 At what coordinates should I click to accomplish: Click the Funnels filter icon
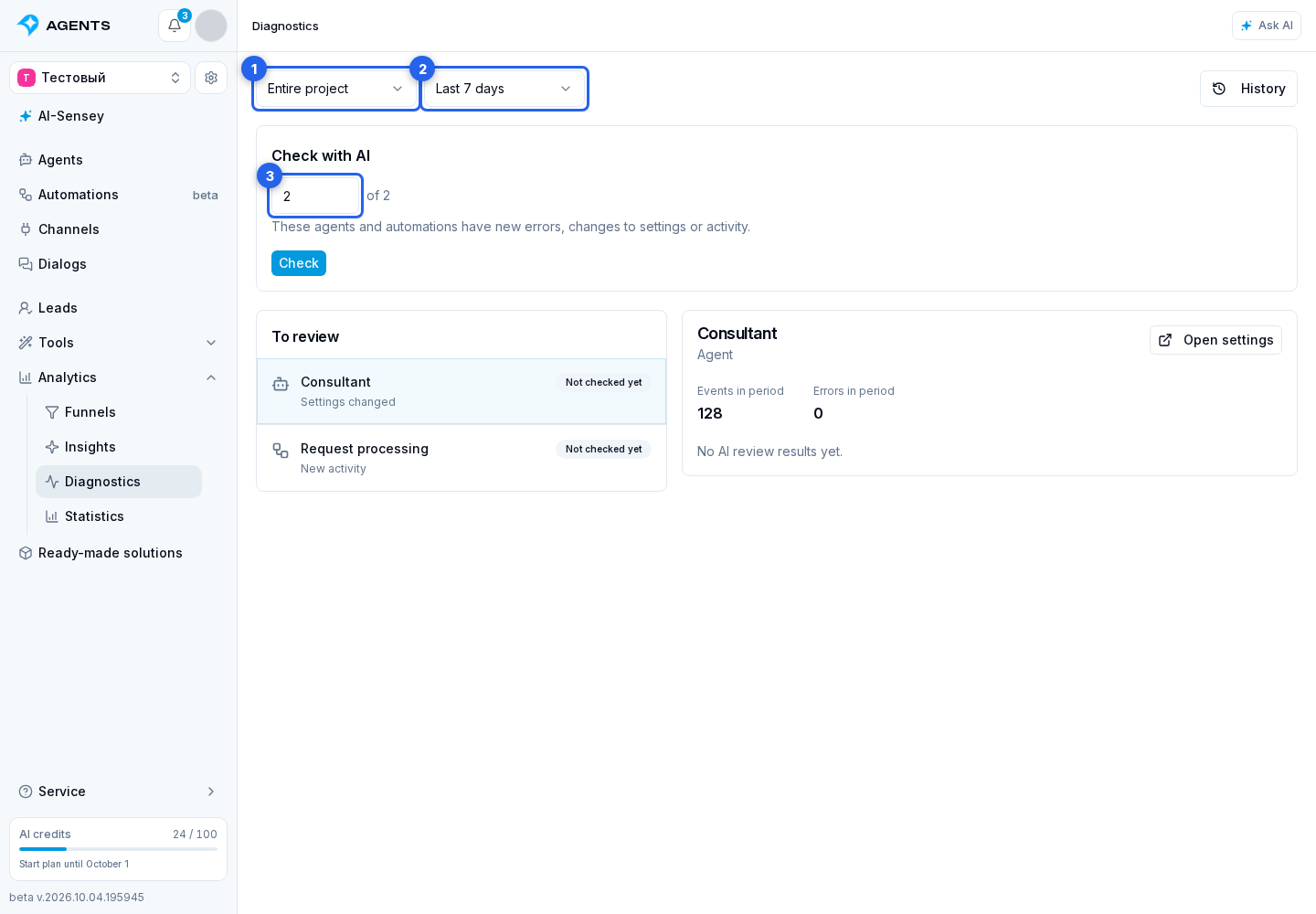click(52, 412)
